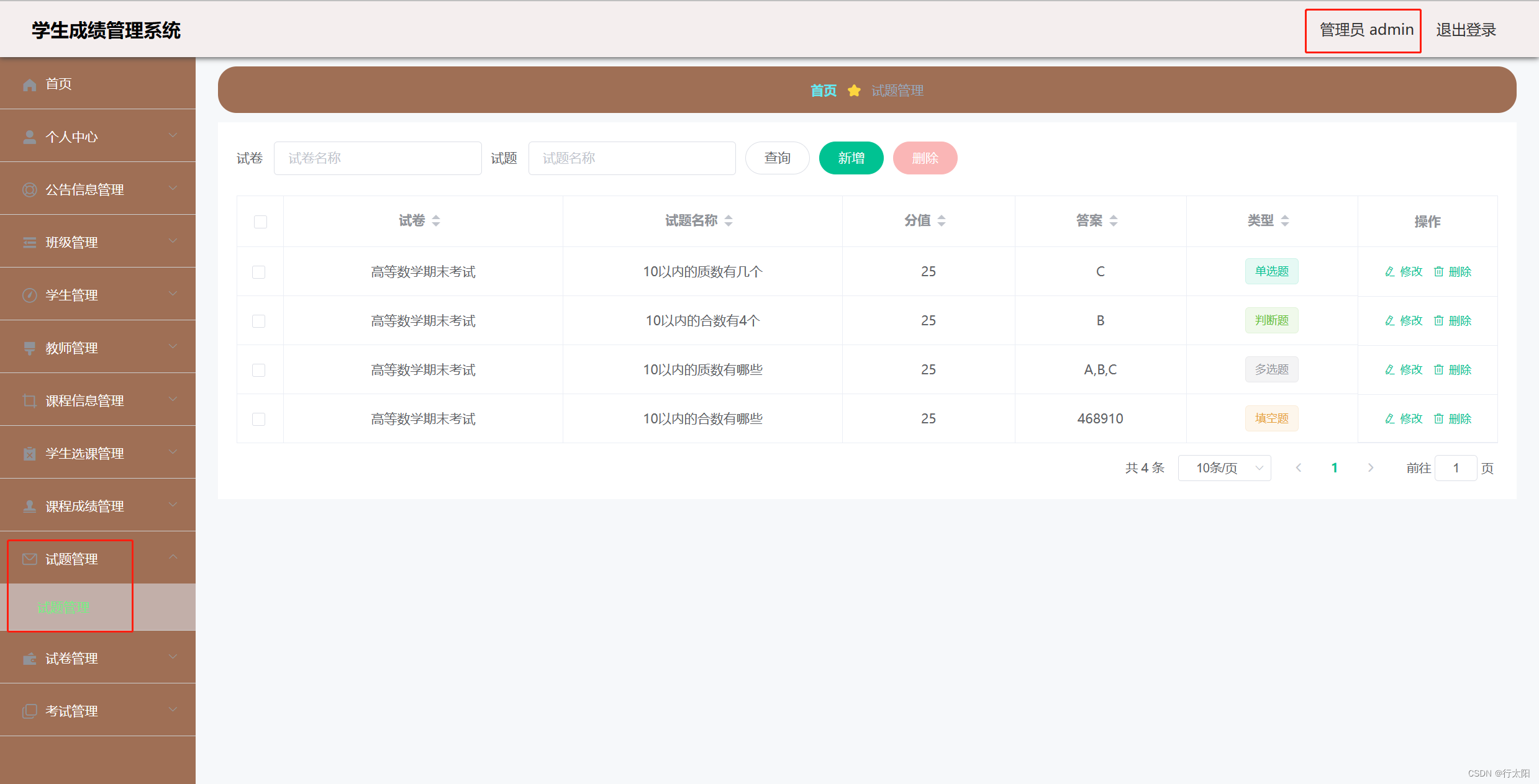This screenshot has width=1539, height=784.
Task: Check the select-all checkbox in table header
Action: click(x=260, y=221)
